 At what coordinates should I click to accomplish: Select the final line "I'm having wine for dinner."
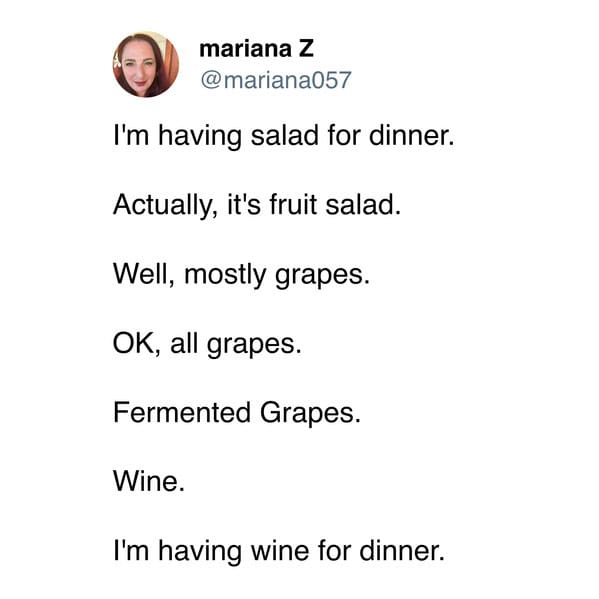(279, 551)
